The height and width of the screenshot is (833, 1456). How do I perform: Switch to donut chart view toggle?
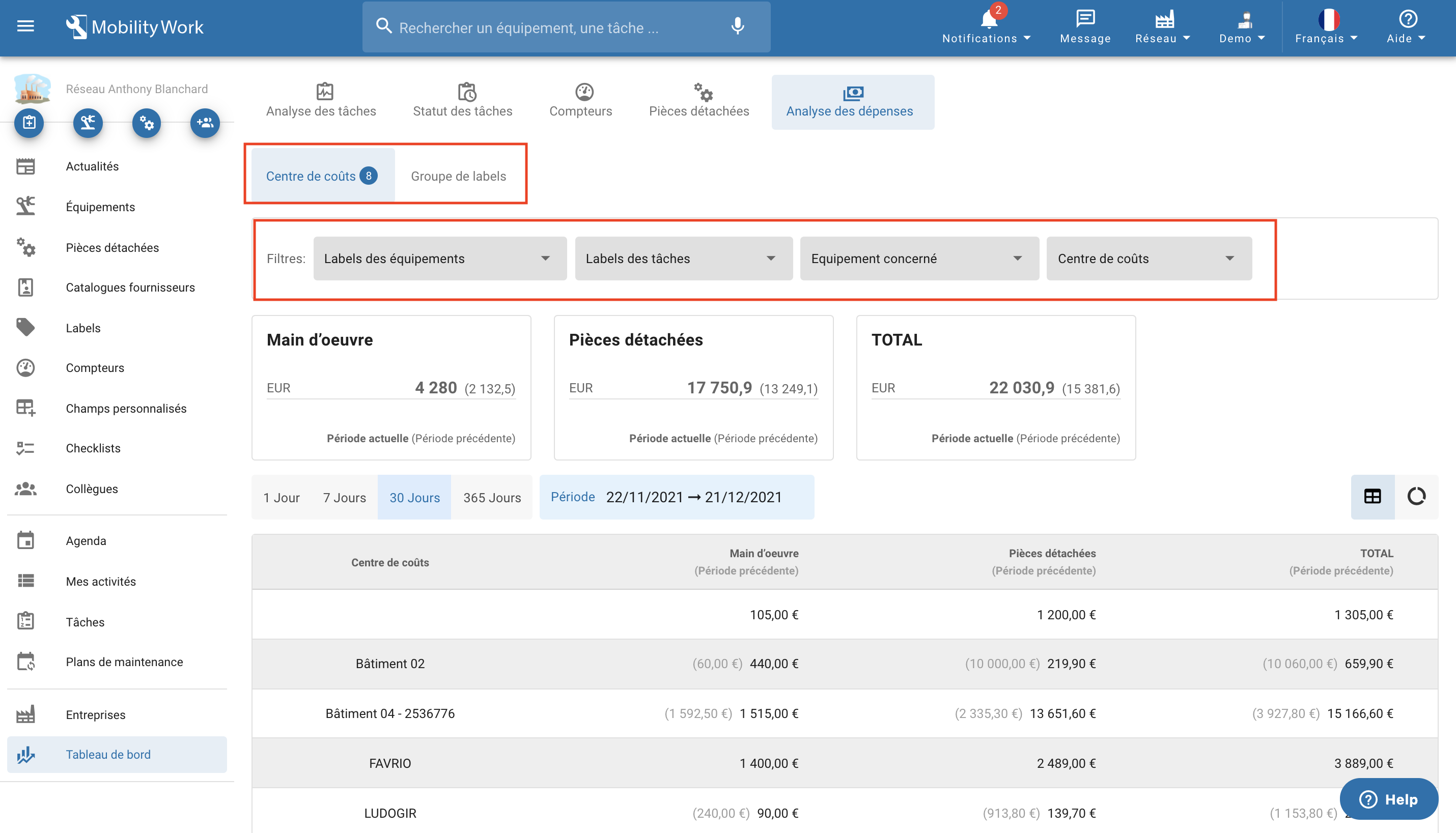(1416, 497)
